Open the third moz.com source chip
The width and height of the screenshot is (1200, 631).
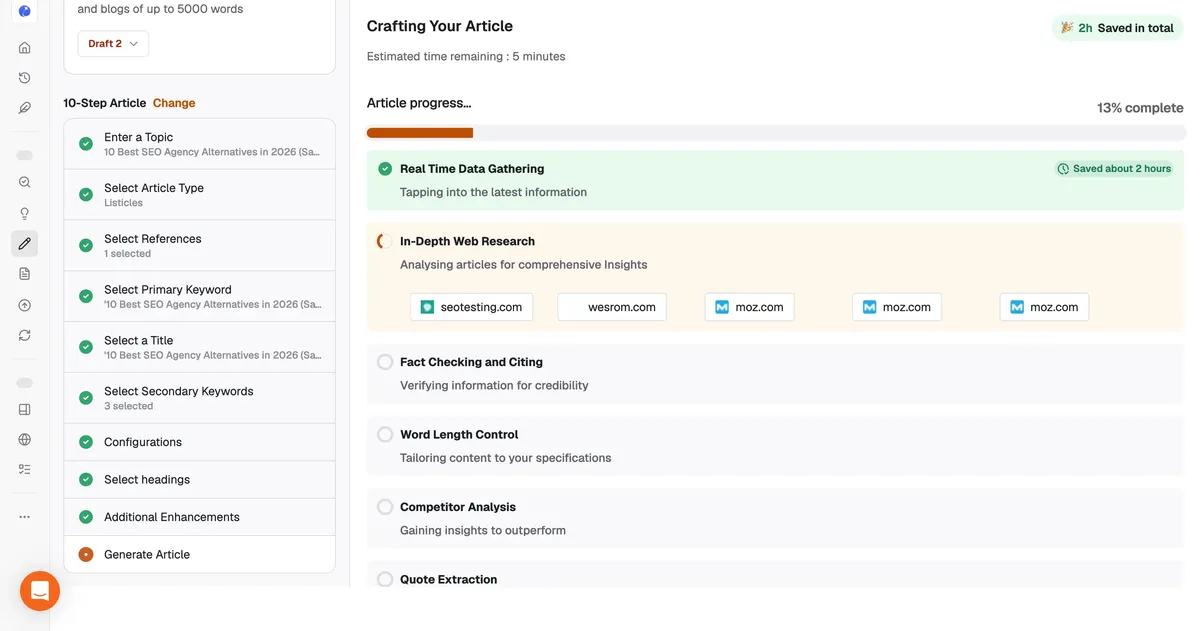(x=1044, y=307)
